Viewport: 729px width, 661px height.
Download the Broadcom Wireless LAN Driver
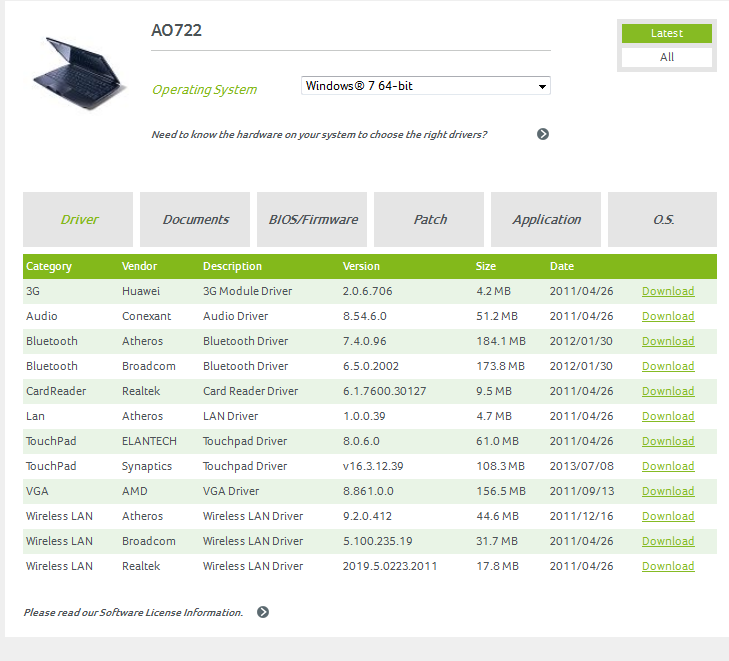(668, 542)
